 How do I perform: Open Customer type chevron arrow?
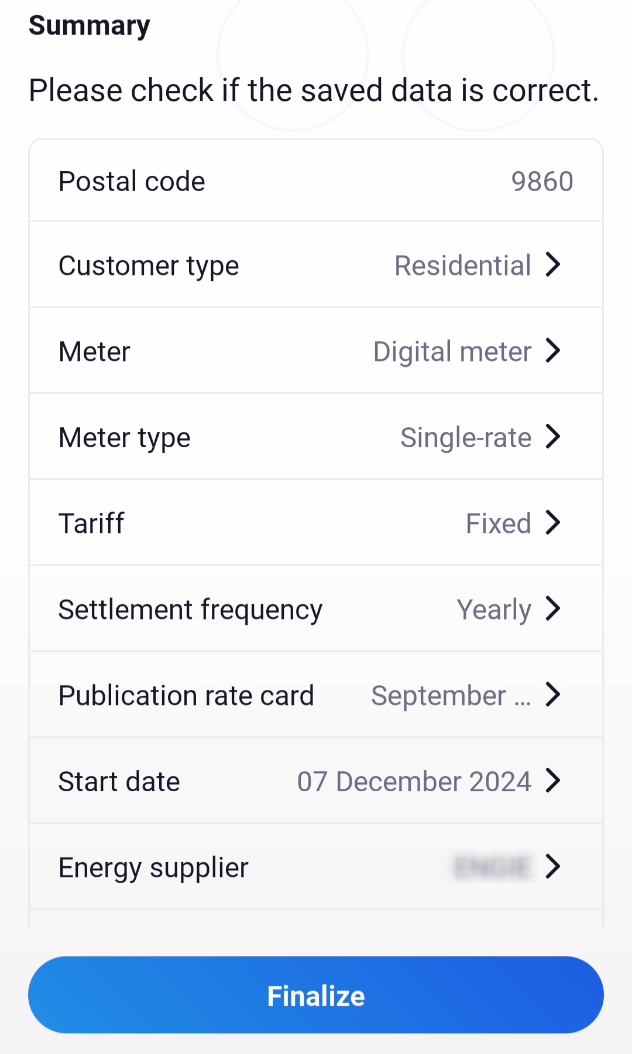[x=553, y=265]
